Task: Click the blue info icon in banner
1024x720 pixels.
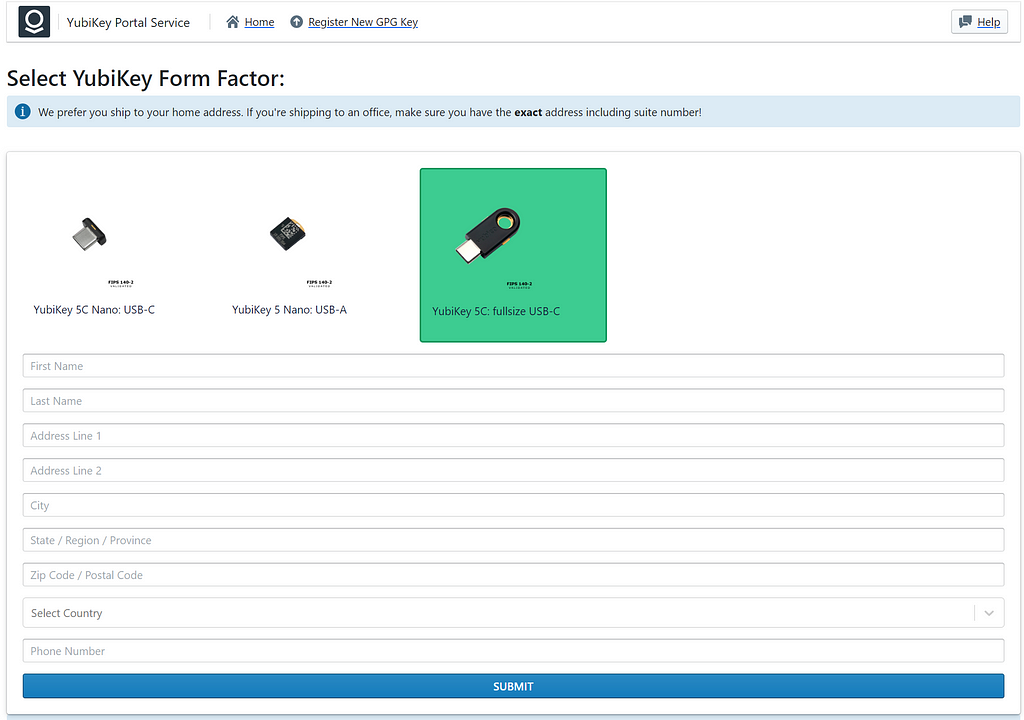Action: pos(23,112)
